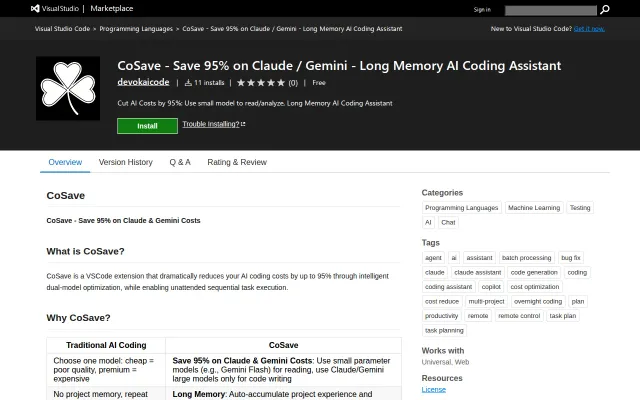Click the batch processing tag
The width and height of the screenshot is (640, 400).
pyautogui.click(x=527, y=258)
